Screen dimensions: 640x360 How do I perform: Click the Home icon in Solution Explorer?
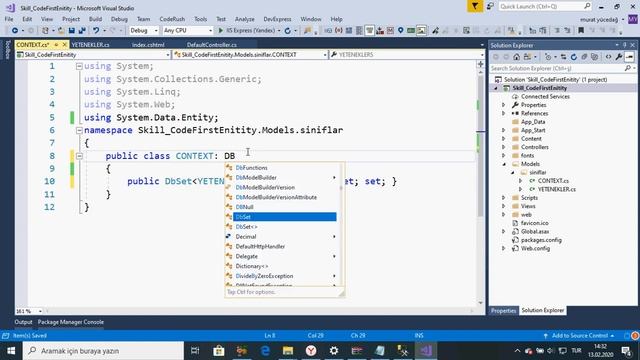(516, 57)
